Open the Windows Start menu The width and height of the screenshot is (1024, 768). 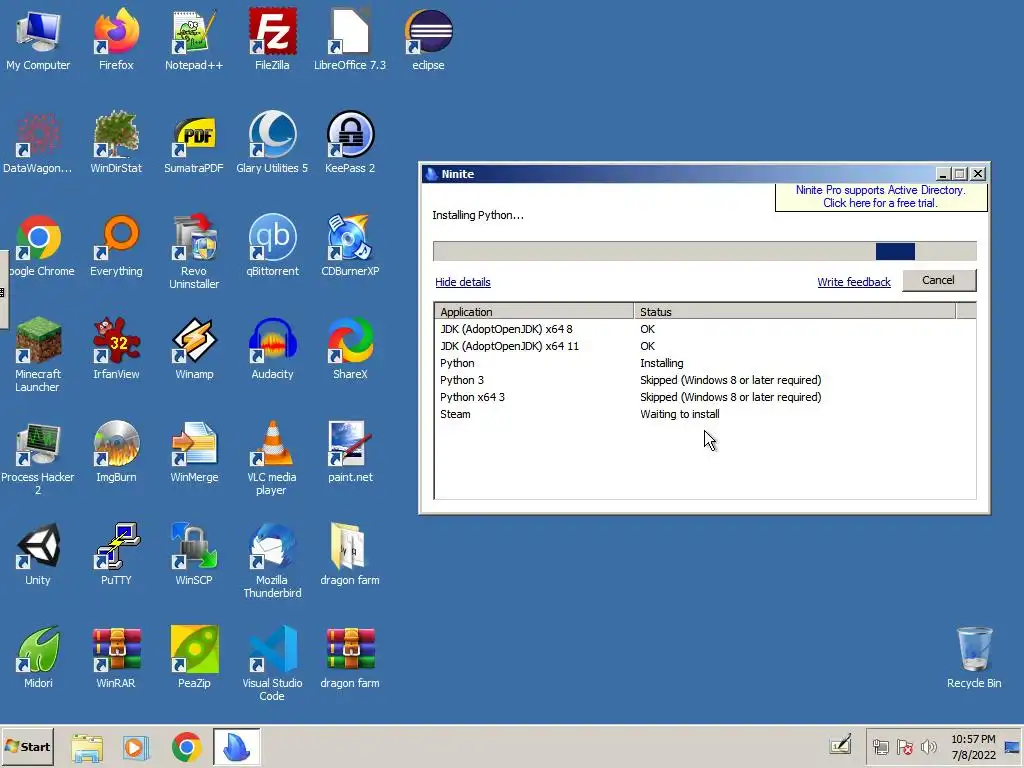[x=27, y=747]
